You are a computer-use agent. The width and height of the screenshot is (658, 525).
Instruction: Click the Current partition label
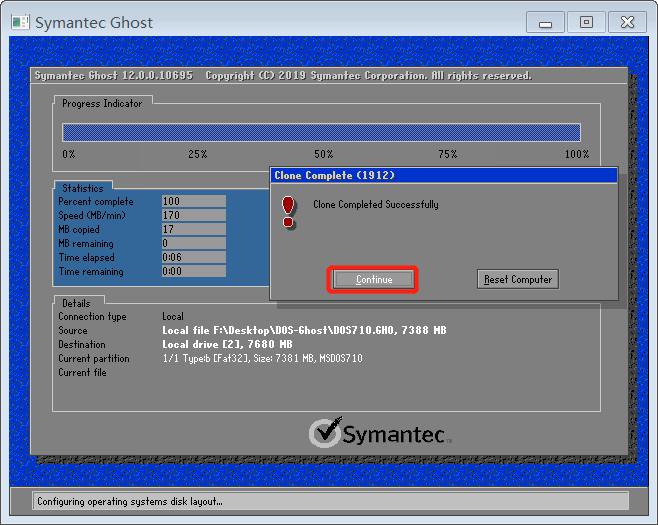pyautogui.click(x=94, y=359)
